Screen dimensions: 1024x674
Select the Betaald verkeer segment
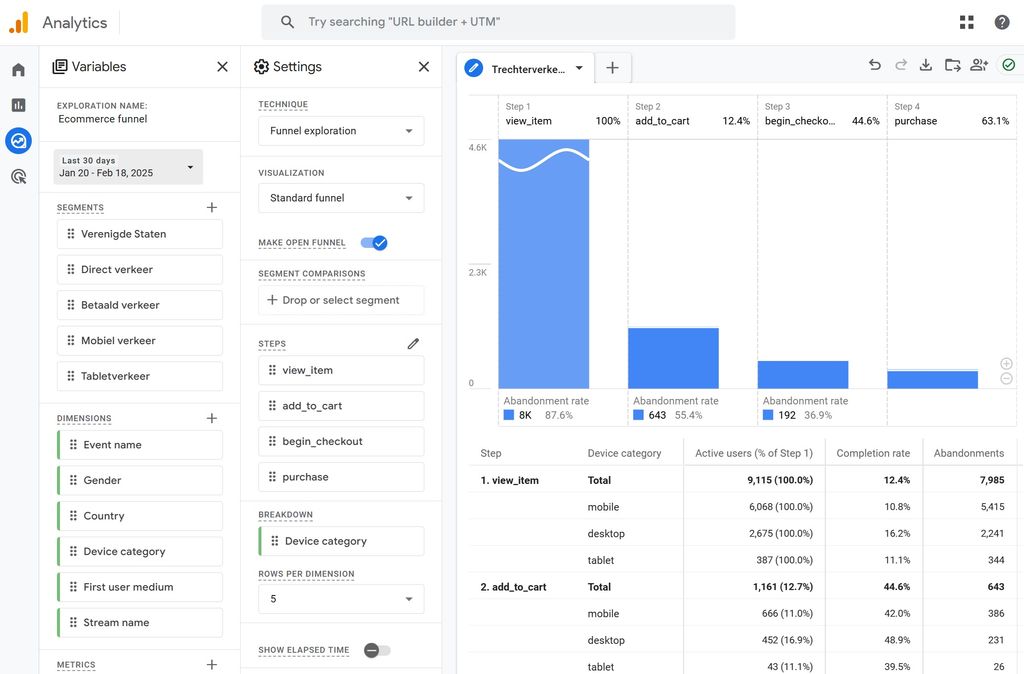click(x=140, y=305)
